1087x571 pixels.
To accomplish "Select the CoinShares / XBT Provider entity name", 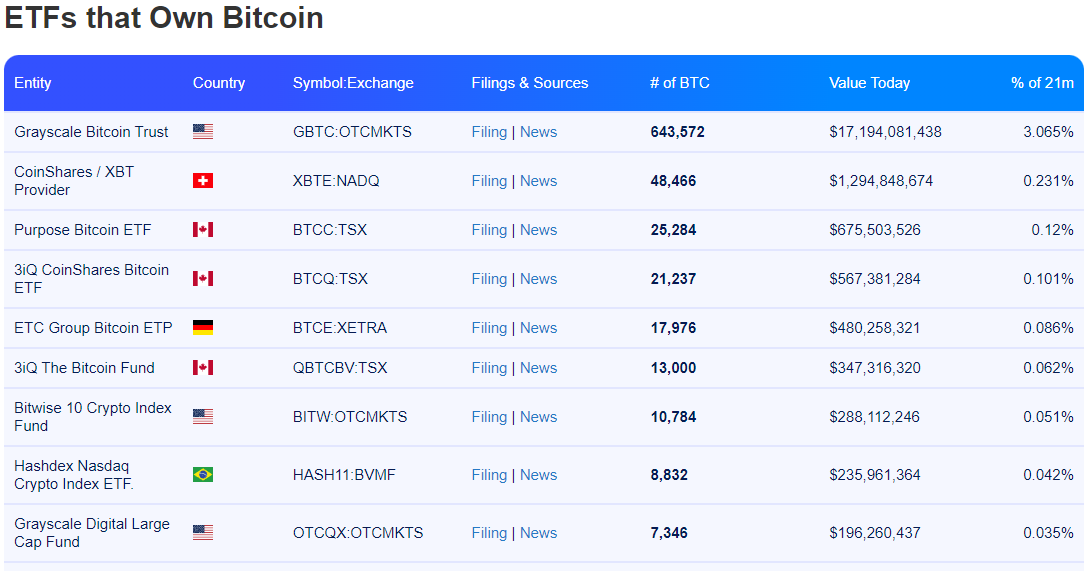I will 74,181.
